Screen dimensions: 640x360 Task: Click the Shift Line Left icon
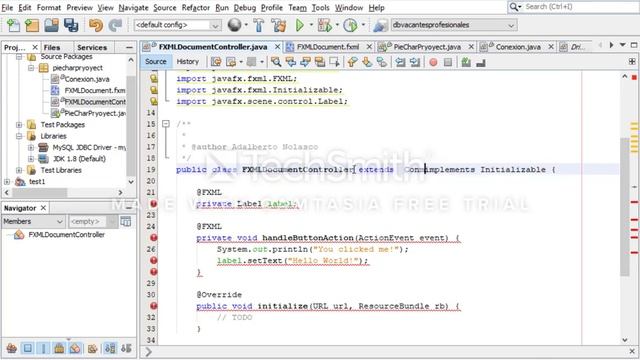(400, 62)
